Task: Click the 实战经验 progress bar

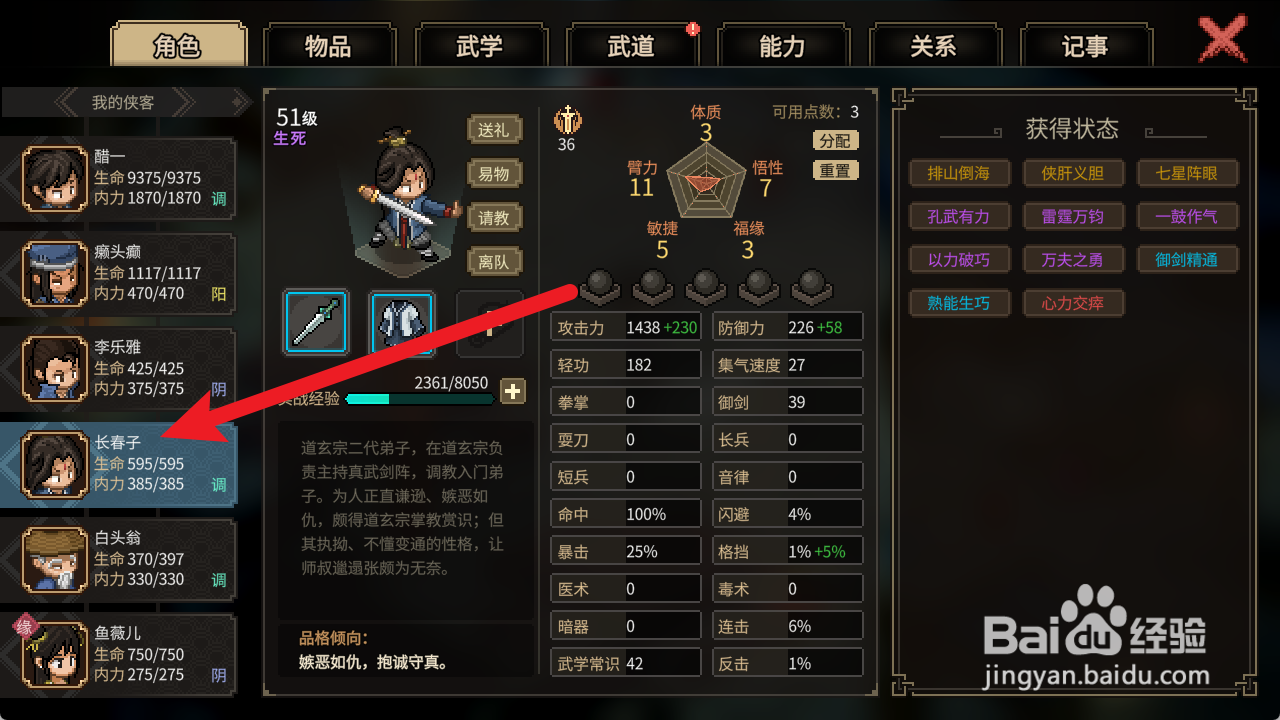Action: coord(420,399)
